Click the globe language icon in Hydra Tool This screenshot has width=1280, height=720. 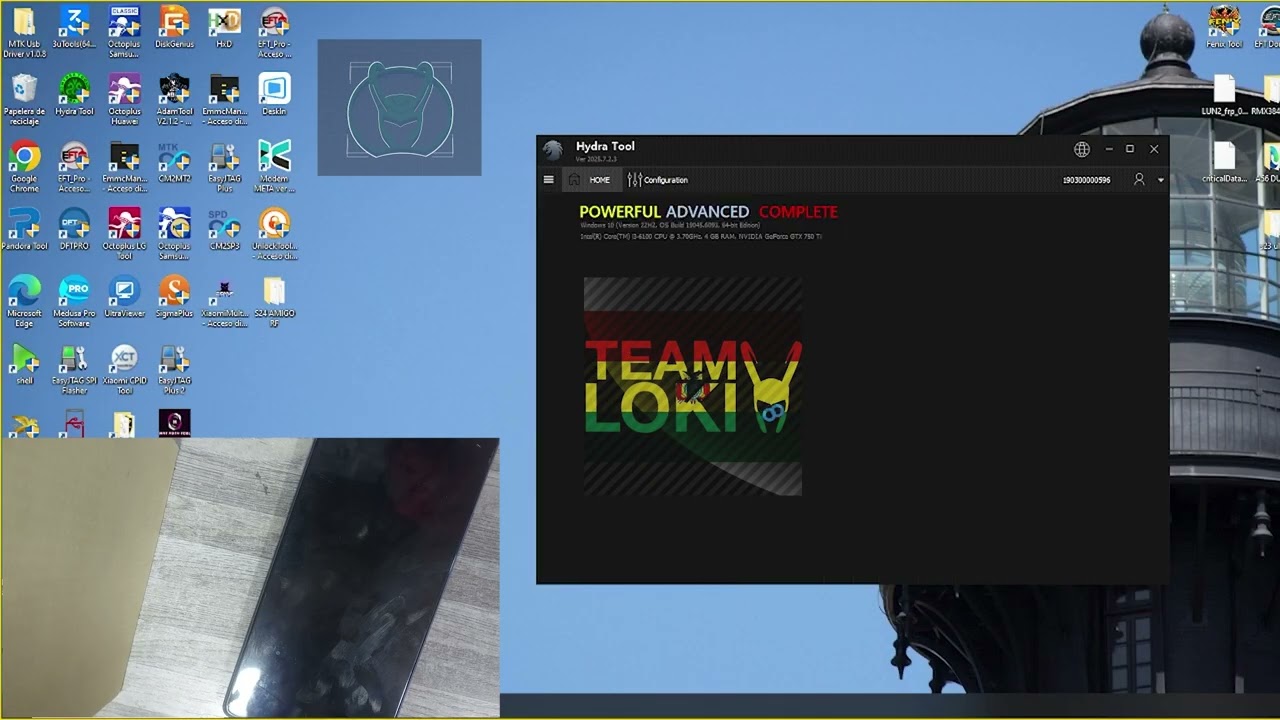[x=1082, y=149]
